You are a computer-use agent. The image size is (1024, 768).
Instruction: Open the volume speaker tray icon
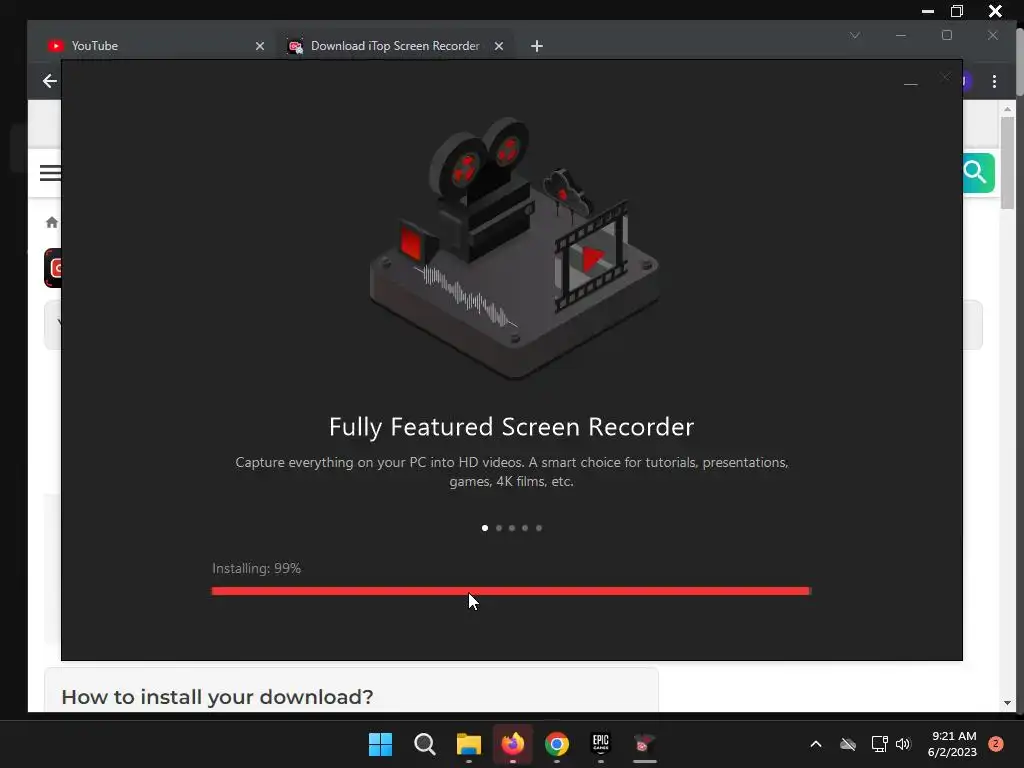pyautogui.click(x=903, y=744)
